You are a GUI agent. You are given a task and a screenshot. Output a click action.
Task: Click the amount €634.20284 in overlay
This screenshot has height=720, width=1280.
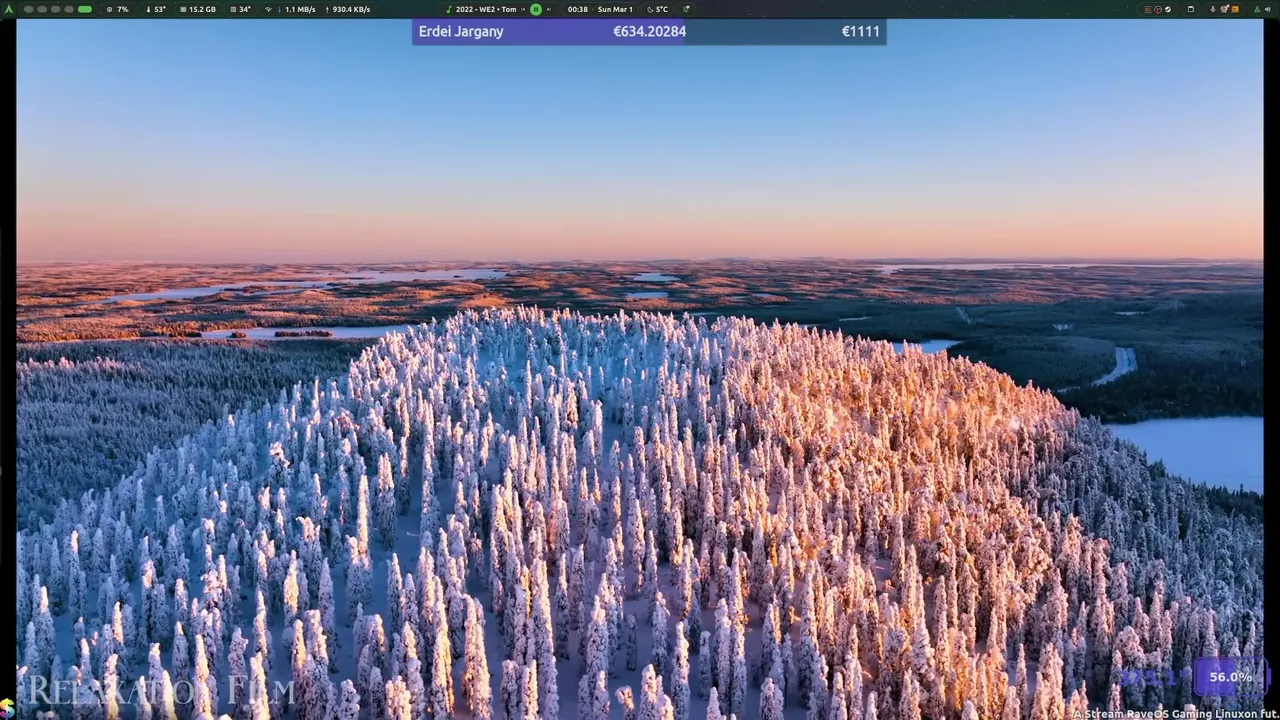click(650, 32)
